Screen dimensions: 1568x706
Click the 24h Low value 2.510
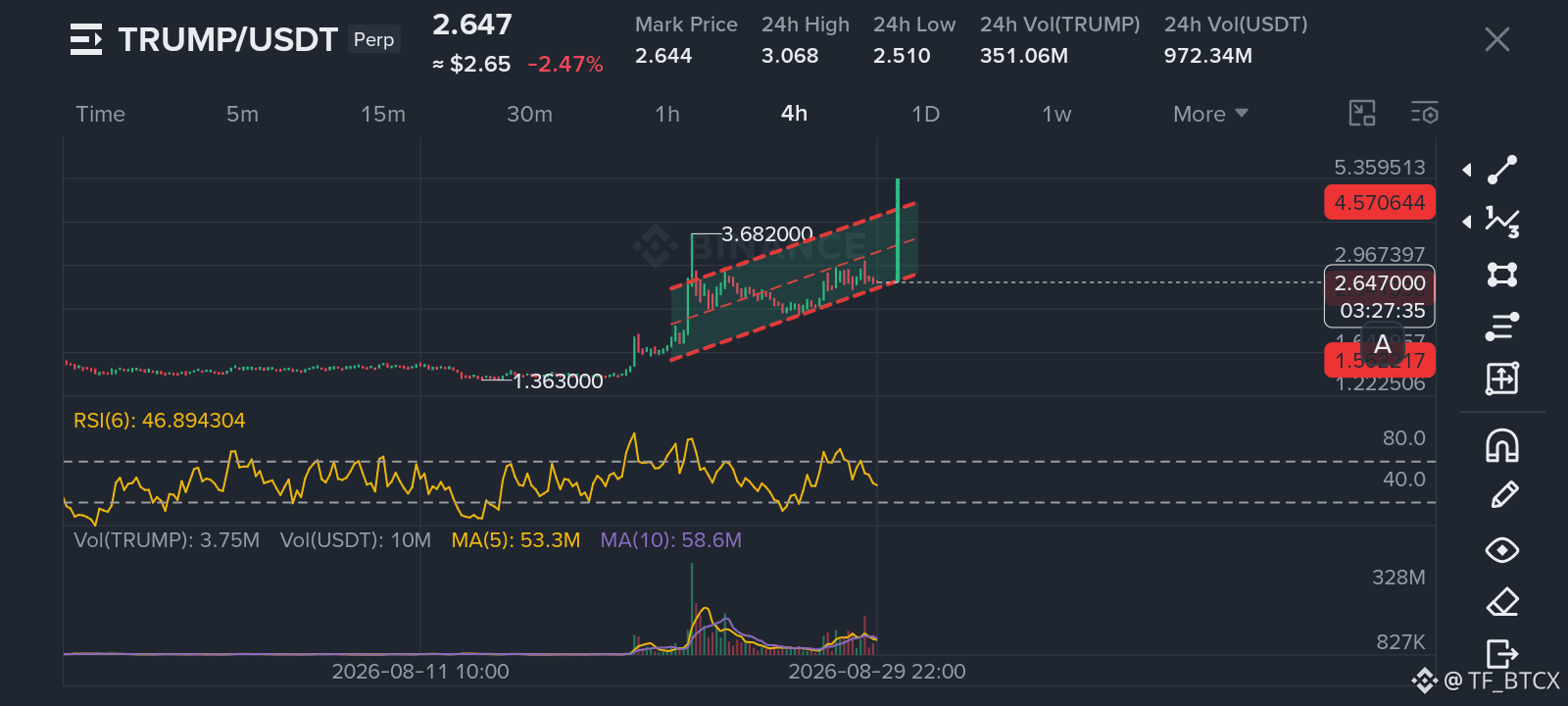[902, 56]
